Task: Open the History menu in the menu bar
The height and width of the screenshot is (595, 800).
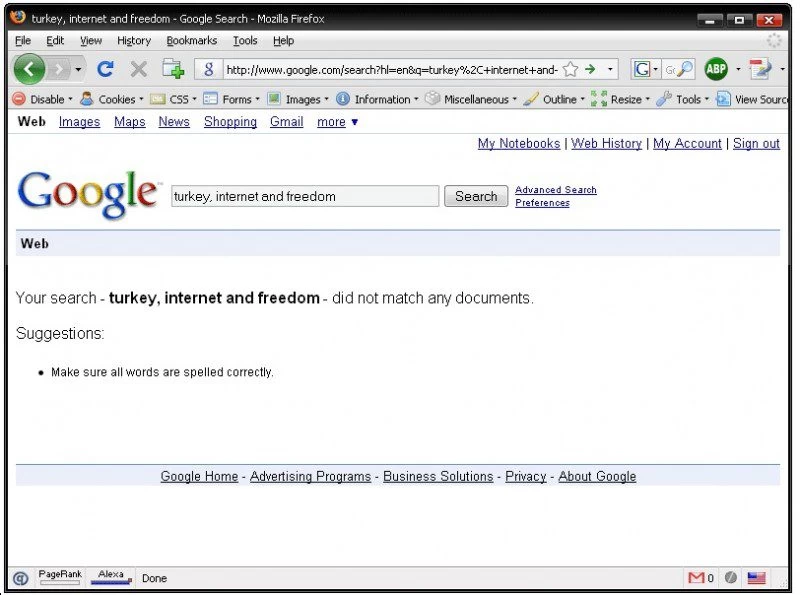Action: 134,40
